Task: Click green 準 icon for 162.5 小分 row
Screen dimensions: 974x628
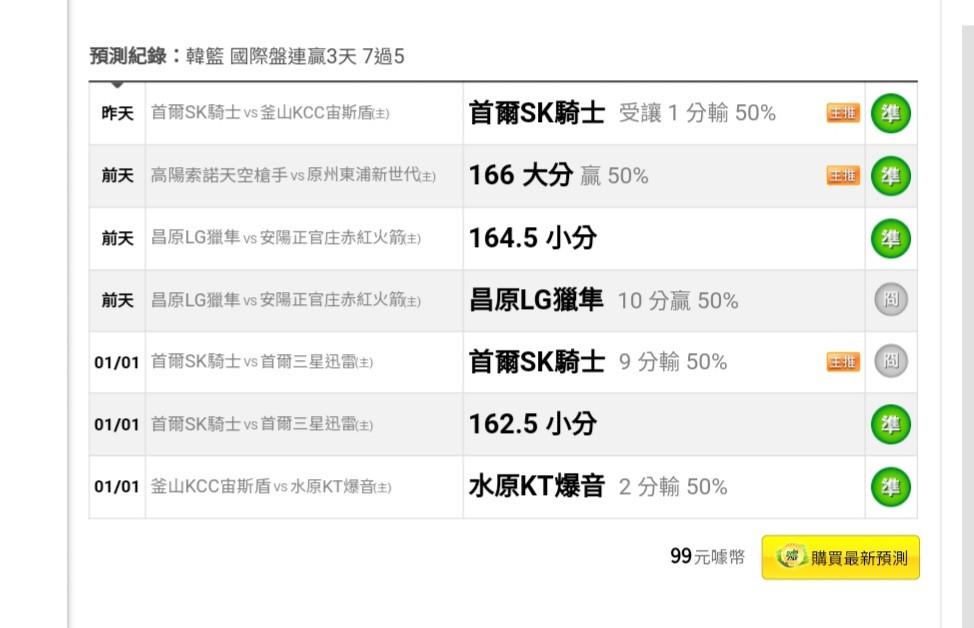Action: point(891,424)
